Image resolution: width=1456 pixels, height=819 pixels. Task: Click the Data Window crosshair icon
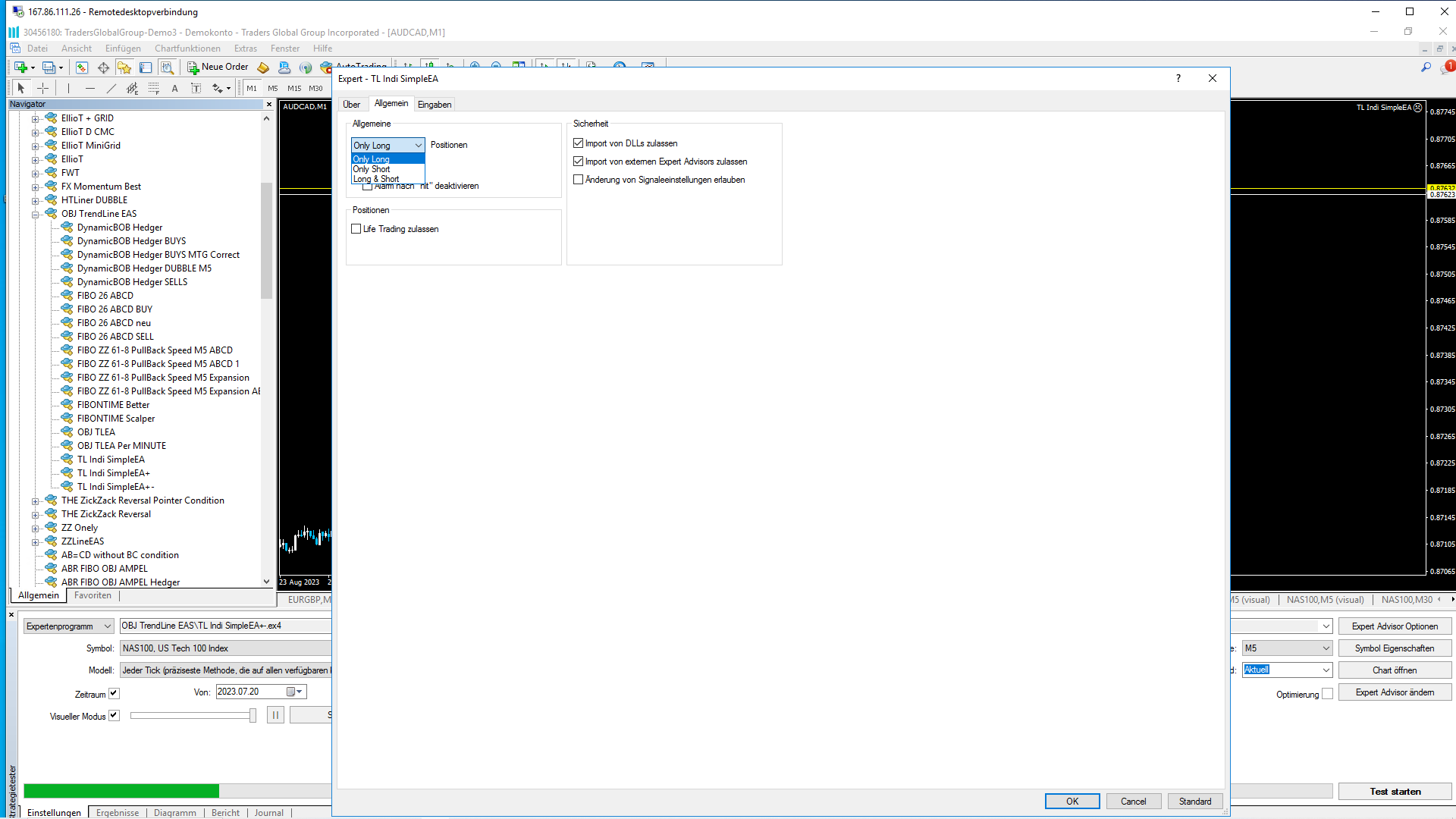(103, 67)
